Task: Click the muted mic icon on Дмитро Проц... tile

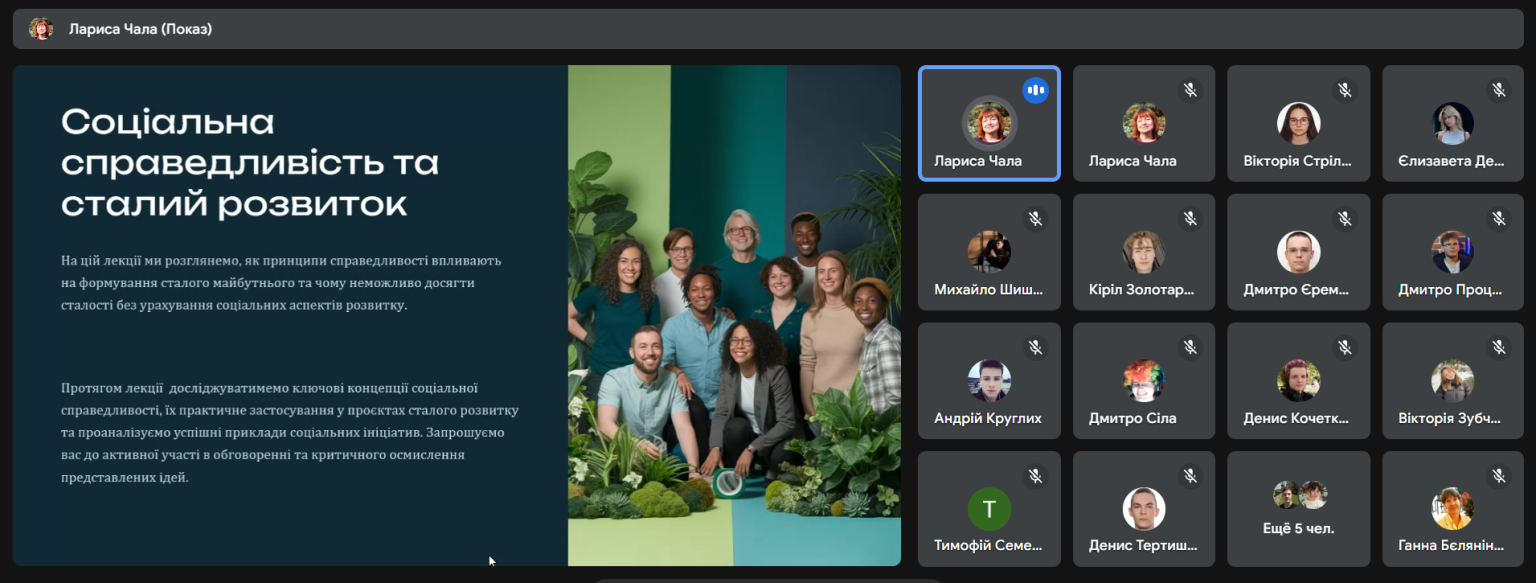Action: click(1499, 218)
